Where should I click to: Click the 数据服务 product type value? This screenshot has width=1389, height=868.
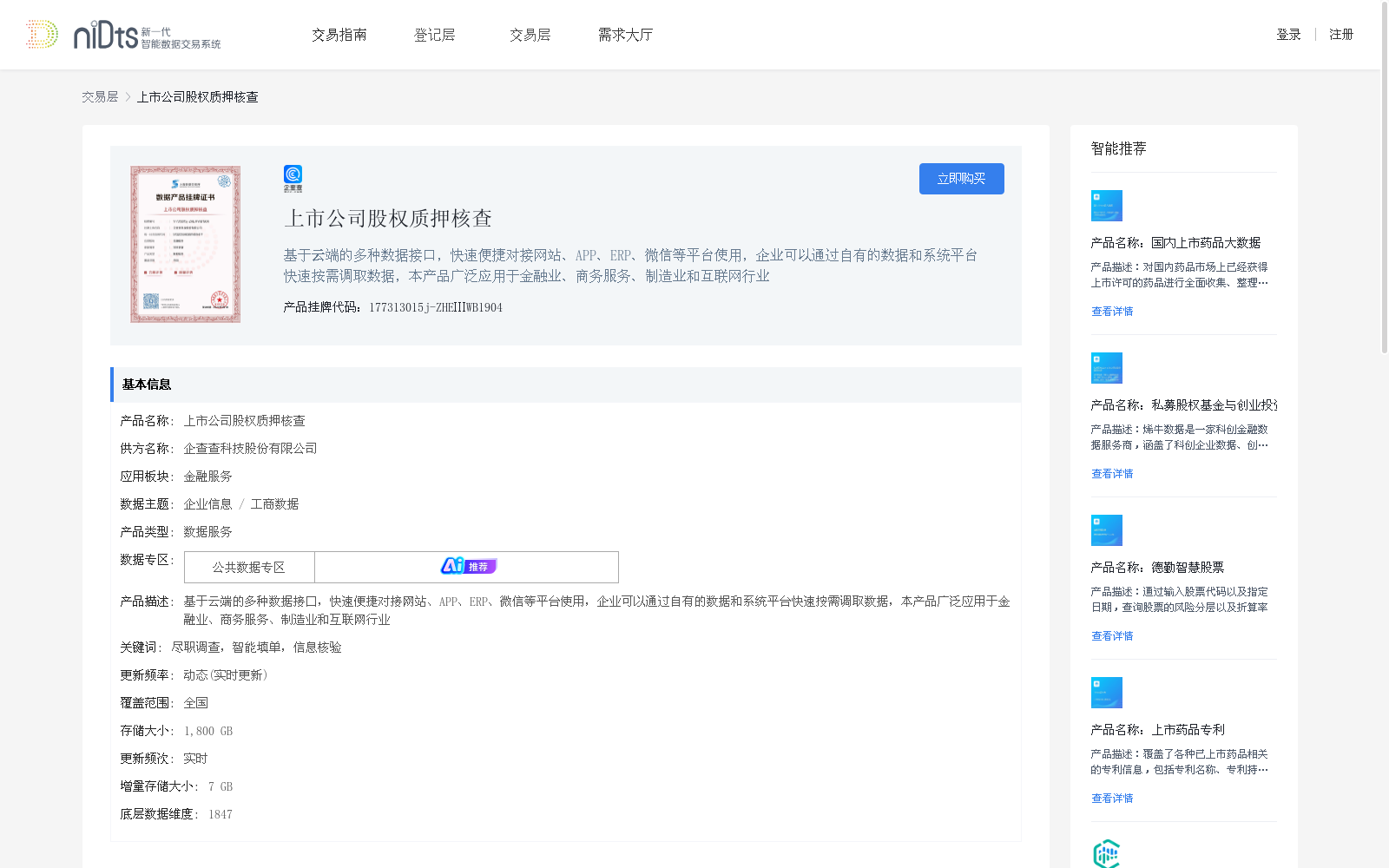click(207, 532)
